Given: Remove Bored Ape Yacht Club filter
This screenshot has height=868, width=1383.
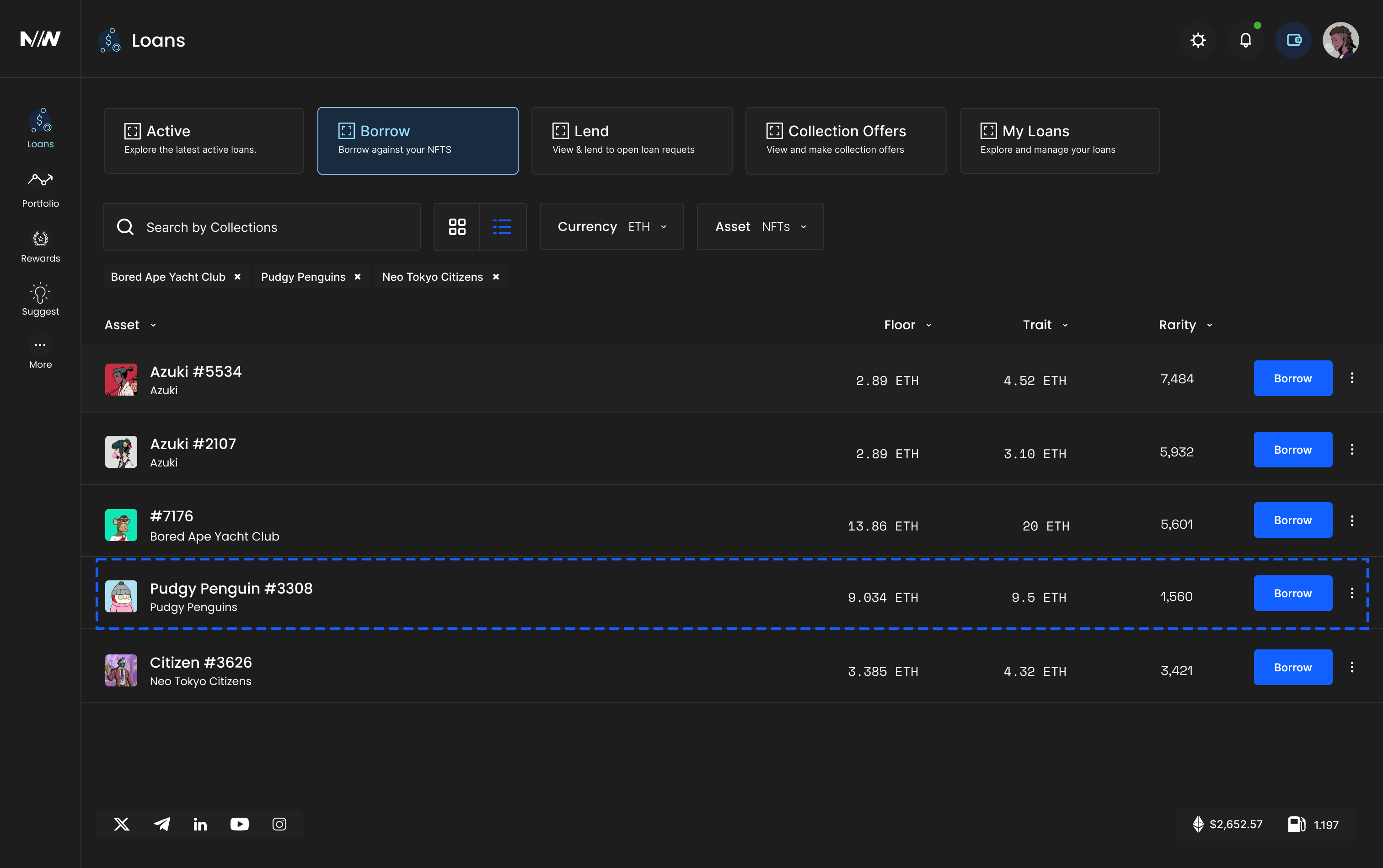Looking at the screenshot, I should click(x=237, y=277).
